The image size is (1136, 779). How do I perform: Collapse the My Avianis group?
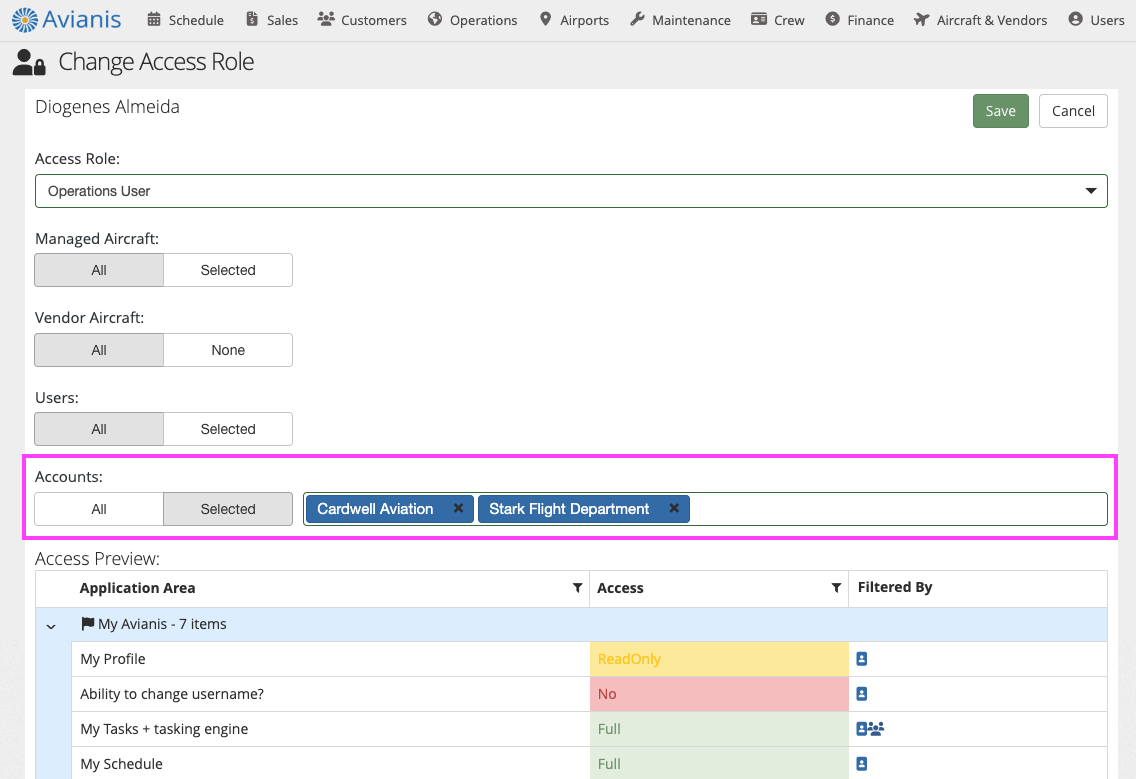coord(51,625)
